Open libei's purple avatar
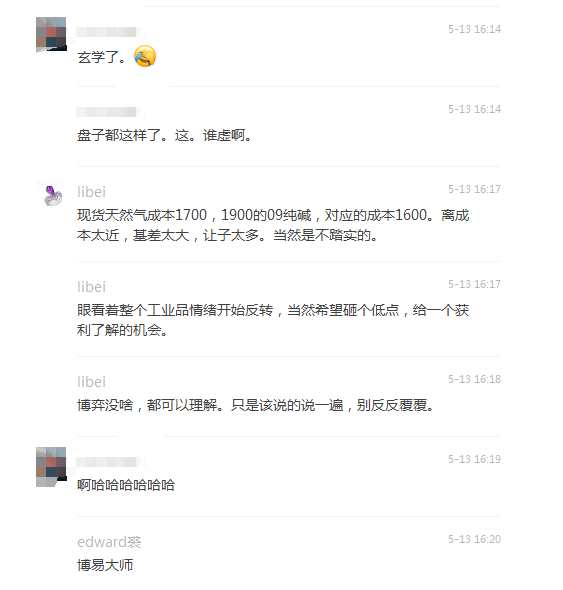The height and width of the screenshot is (590, 563). pyautogui.click(x=53, y=196)
